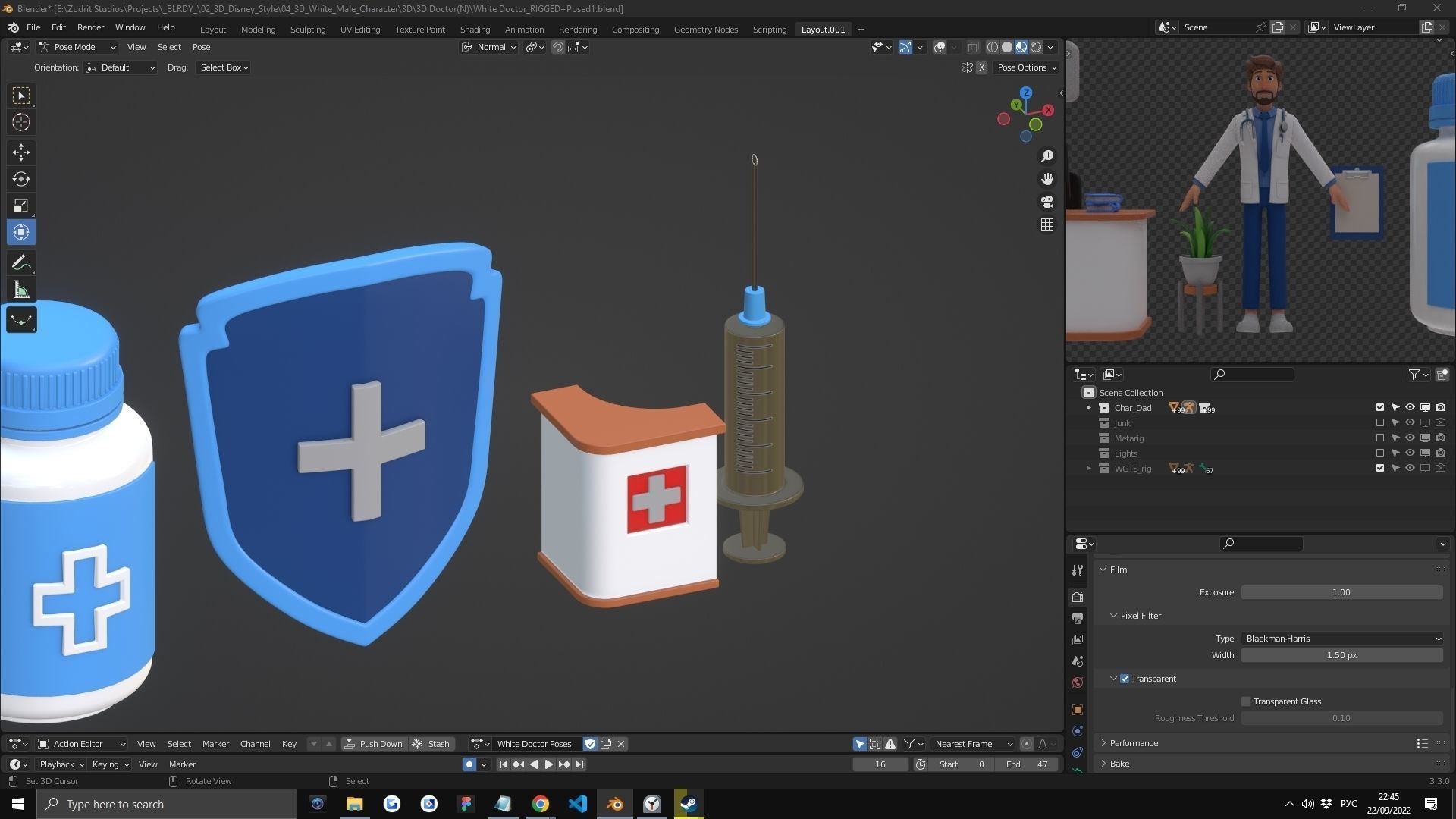This screenshot has height=819, width=1456.
Task: Switch to orthographic view with the grid icon
Action: click(x=1047, y=224)
